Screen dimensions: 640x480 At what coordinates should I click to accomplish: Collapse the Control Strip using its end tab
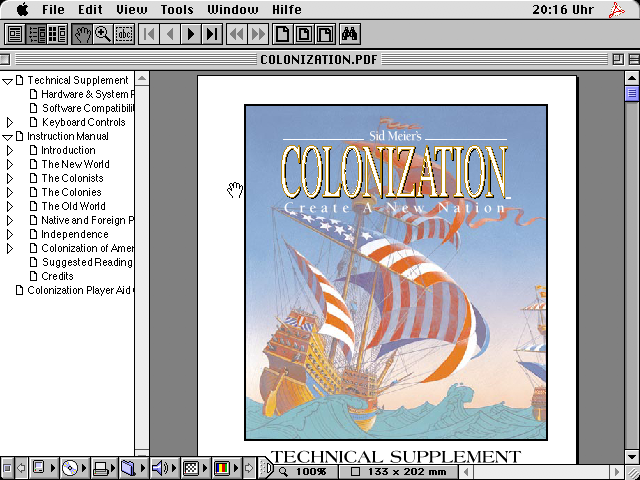tap(266, 468)
